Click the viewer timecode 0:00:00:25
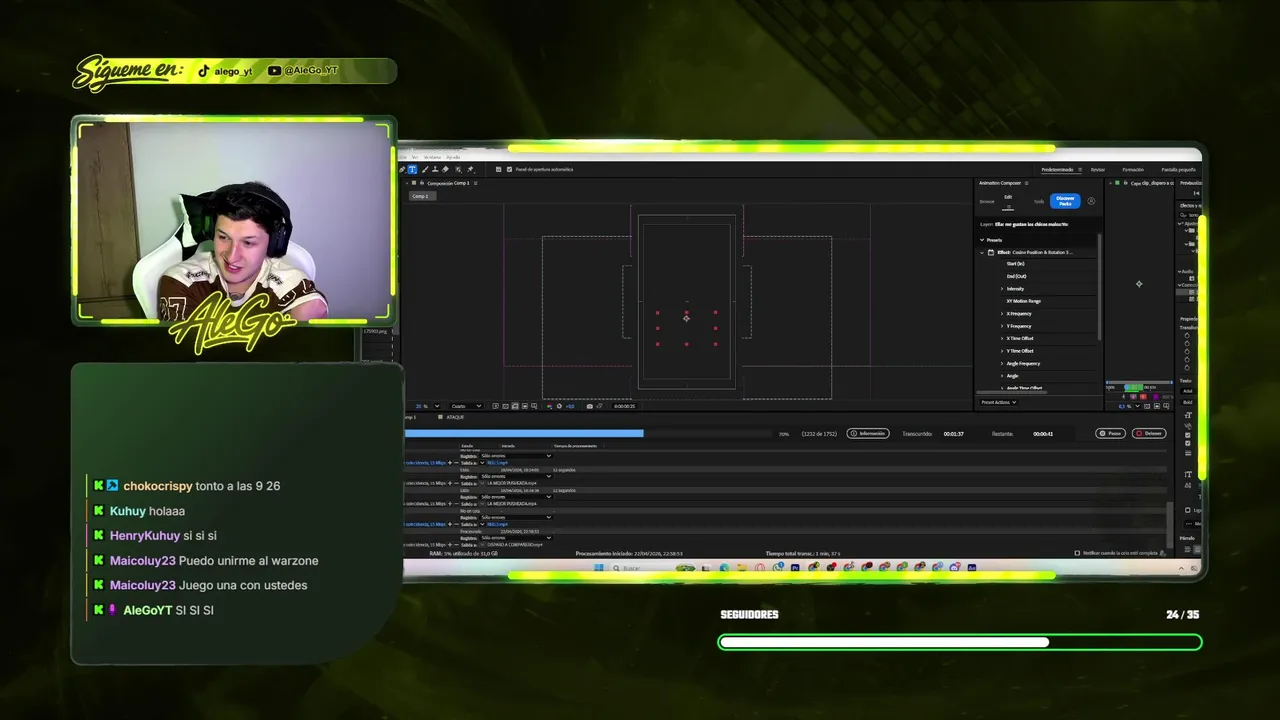This screenshot has height=720, width=1280. [625, 406]
